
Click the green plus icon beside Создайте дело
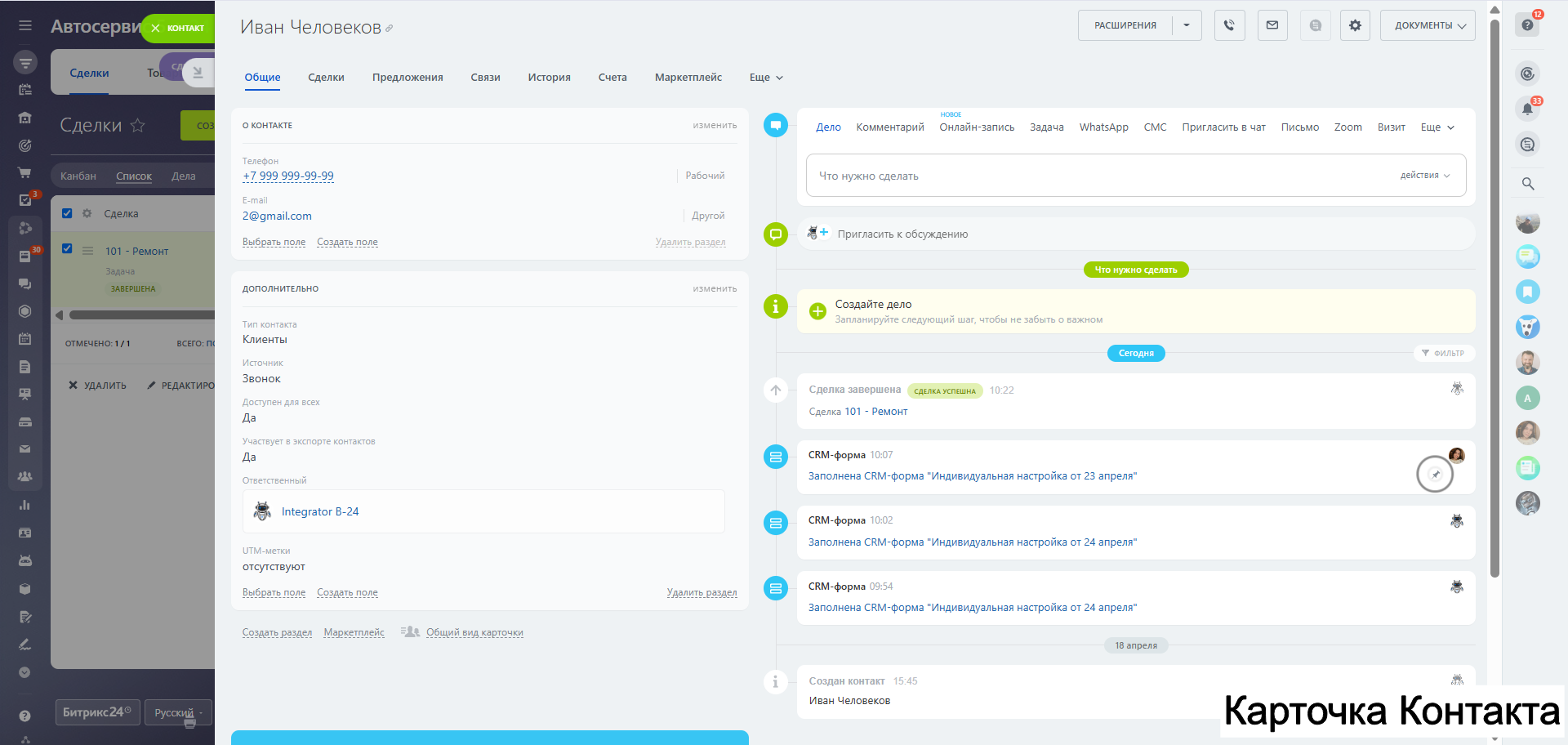(817, 311)
